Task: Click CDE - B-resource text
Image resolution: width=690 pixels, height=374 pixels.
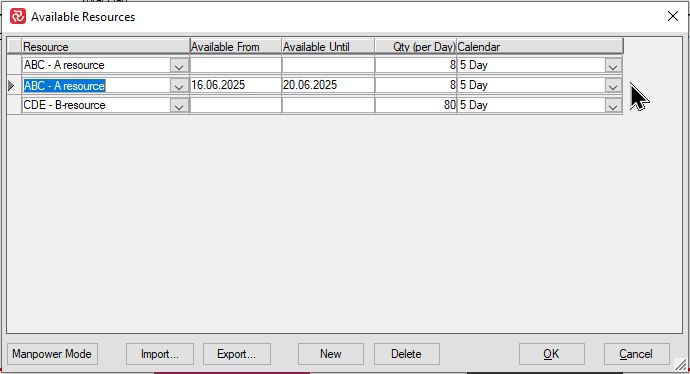Action: click(64, 105)
